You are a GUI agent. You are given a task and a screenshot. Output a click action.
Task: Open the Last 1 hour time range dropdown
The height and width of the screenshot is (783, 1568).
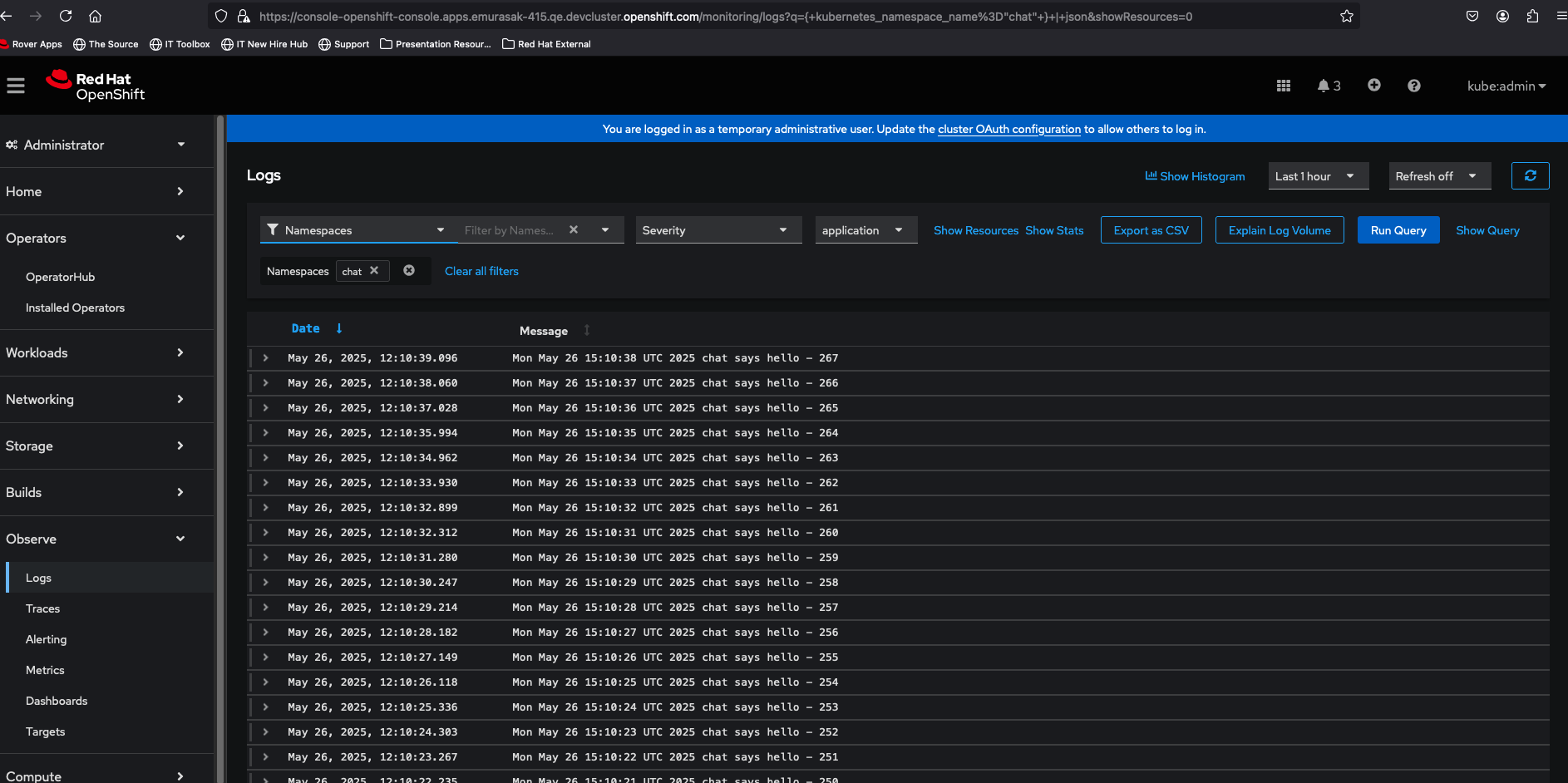[x=1317, y=176]
